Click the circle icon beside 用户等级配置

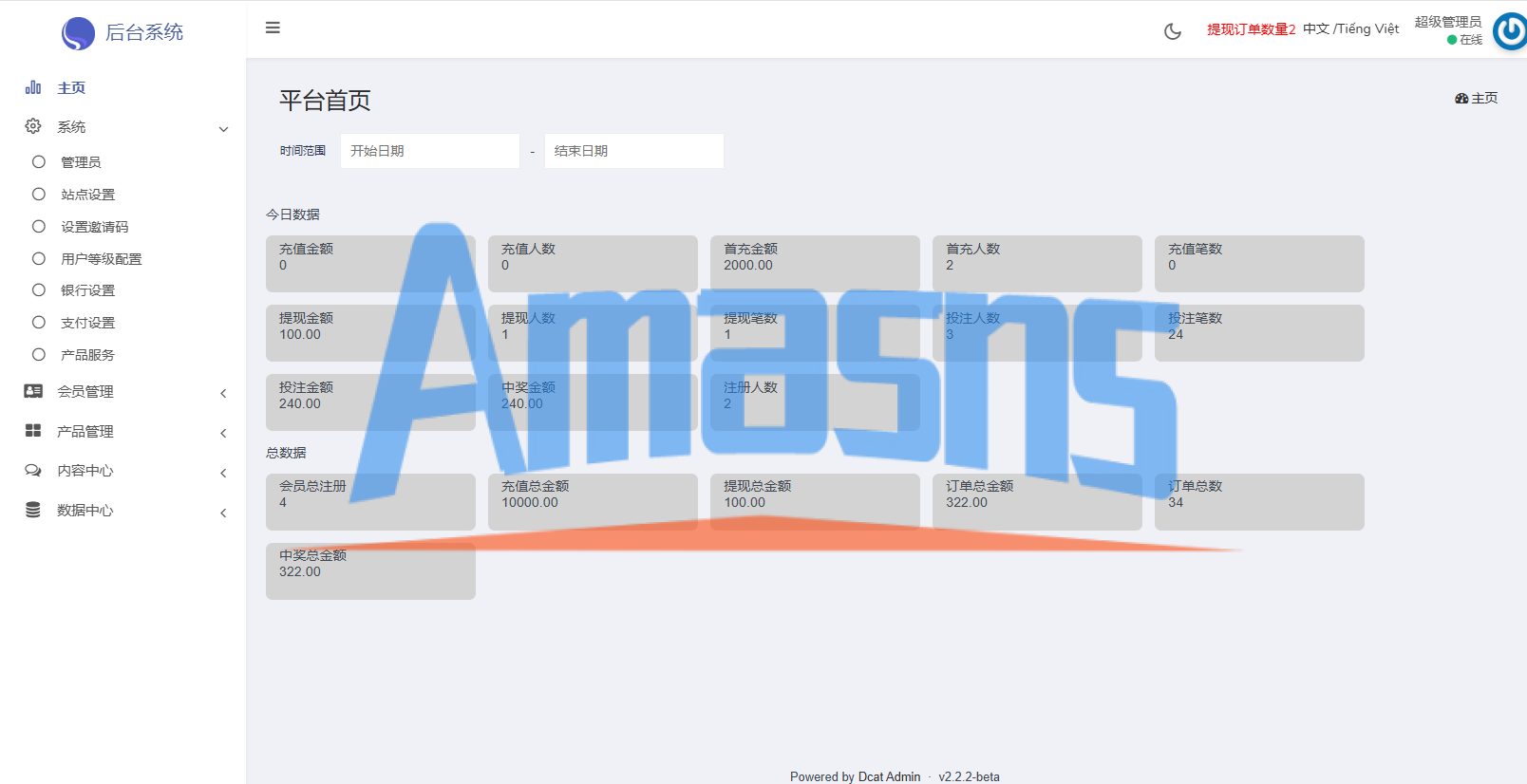39,258
